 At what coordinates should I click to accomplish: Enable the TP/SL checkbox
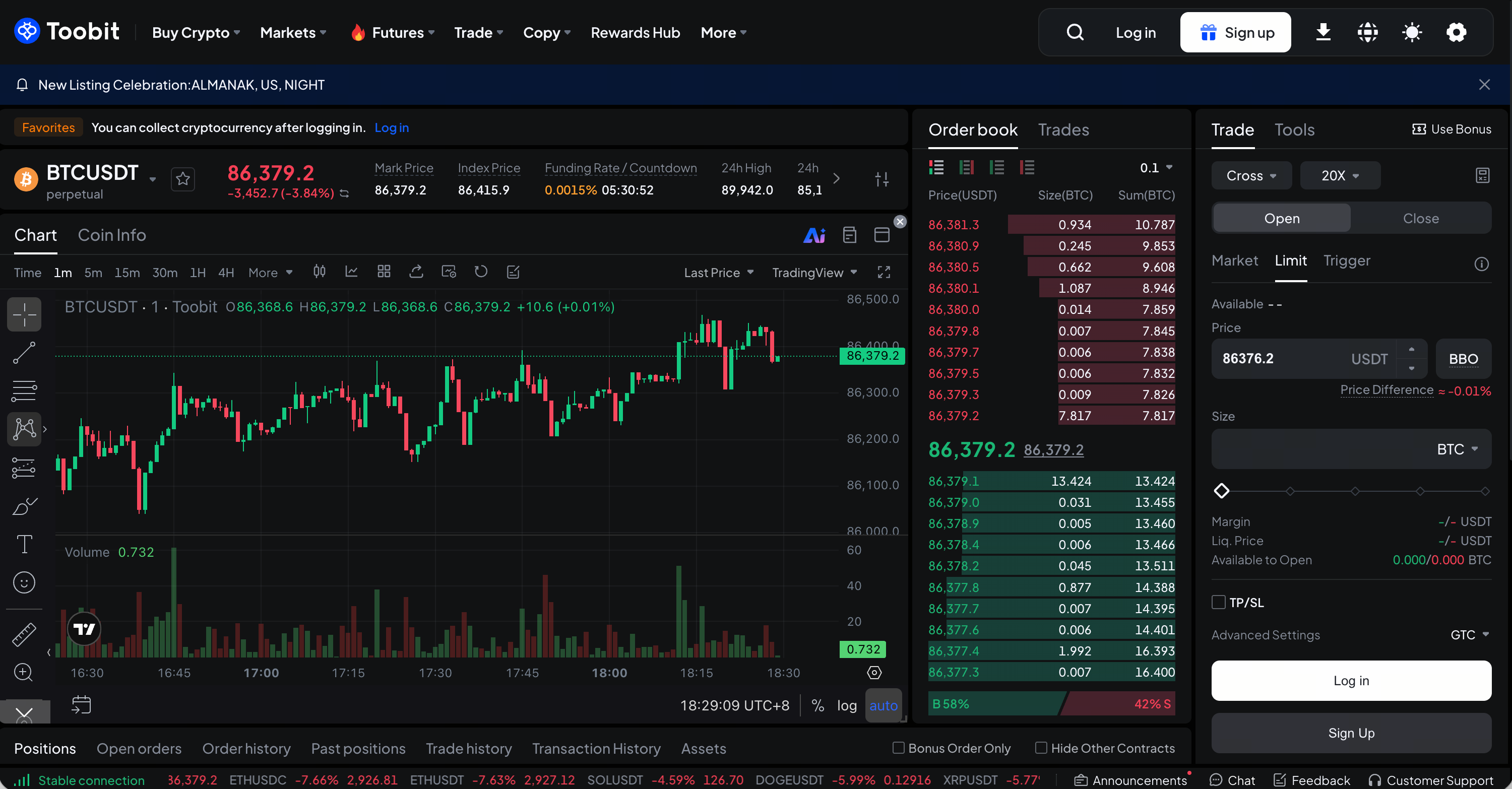pos(1219,603)
